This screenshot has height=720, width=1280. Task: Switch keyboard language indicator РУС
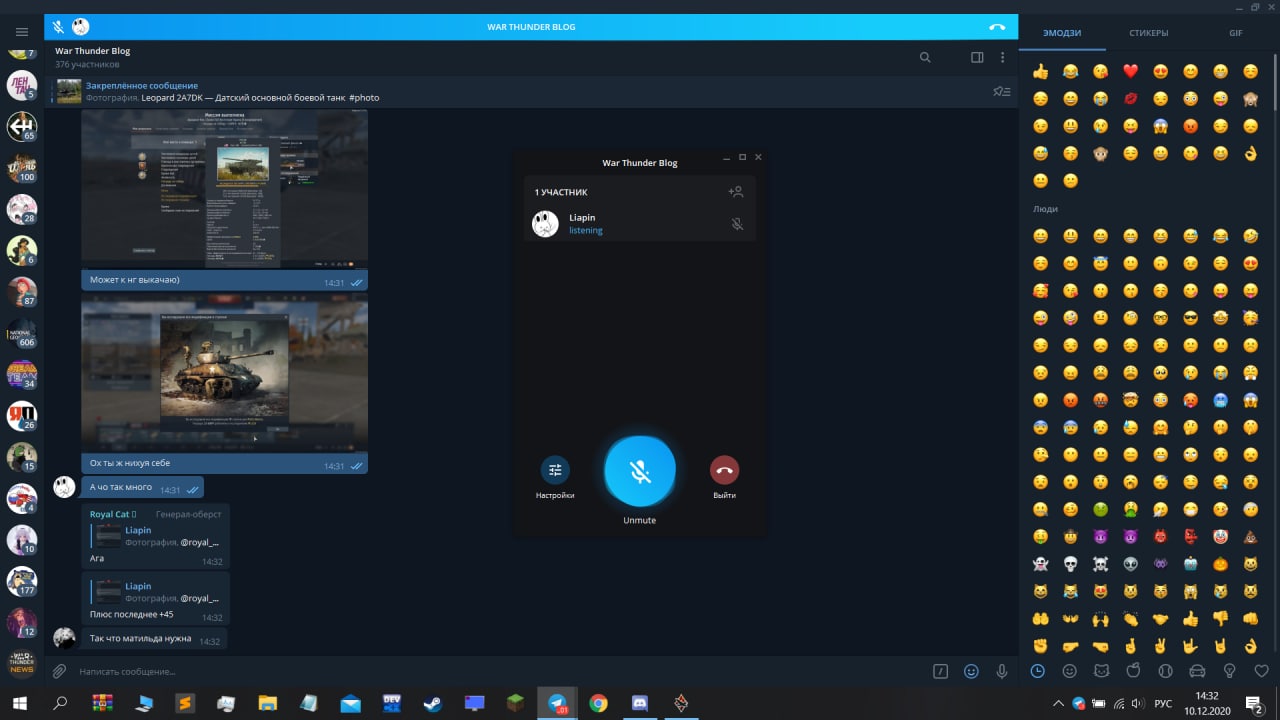tap(1163, 703)
